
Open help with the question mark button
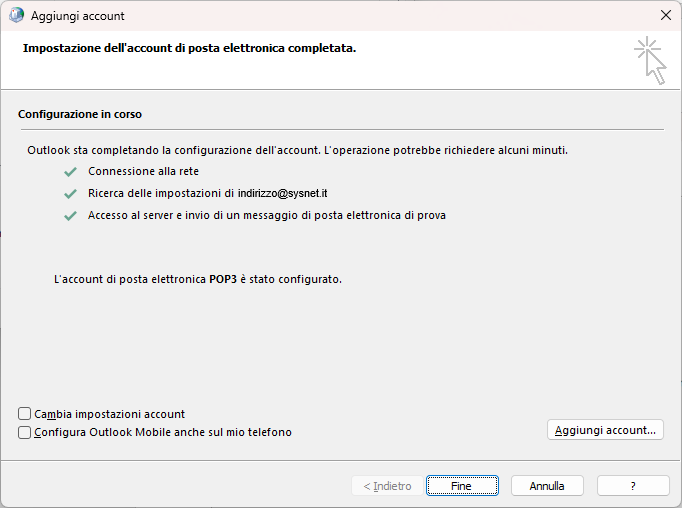pyautogui.click(x=633, y=485)
